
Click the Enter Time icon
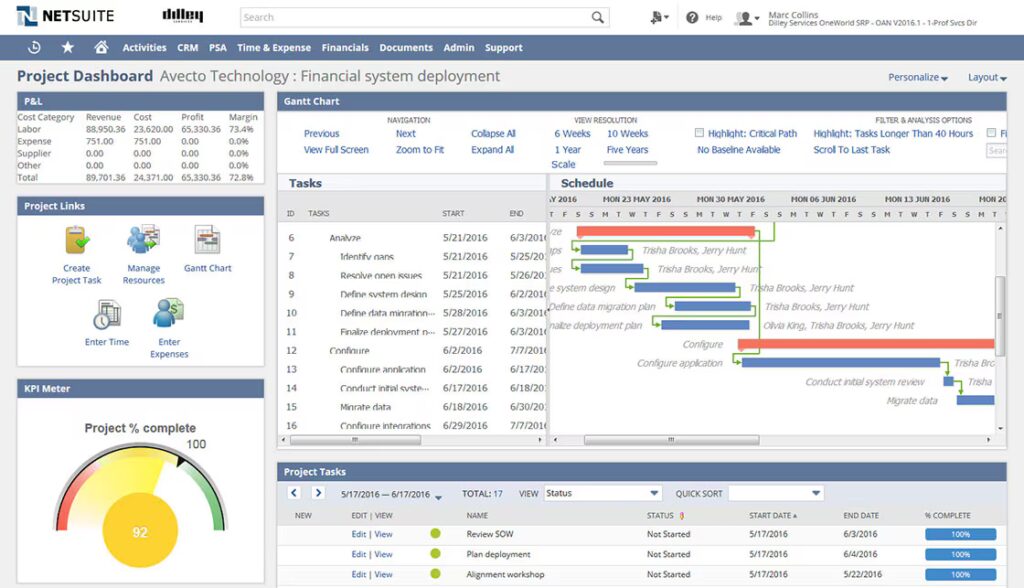click(106, 316)
